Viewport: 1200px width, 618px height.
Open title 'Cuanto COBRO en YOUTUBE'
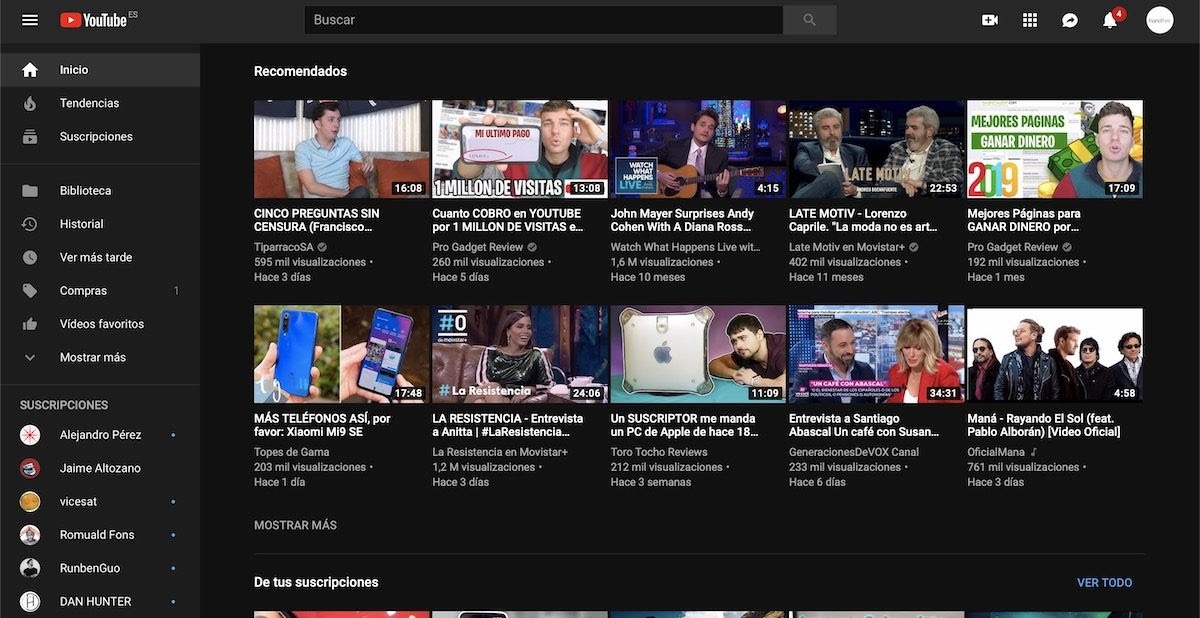508,220
